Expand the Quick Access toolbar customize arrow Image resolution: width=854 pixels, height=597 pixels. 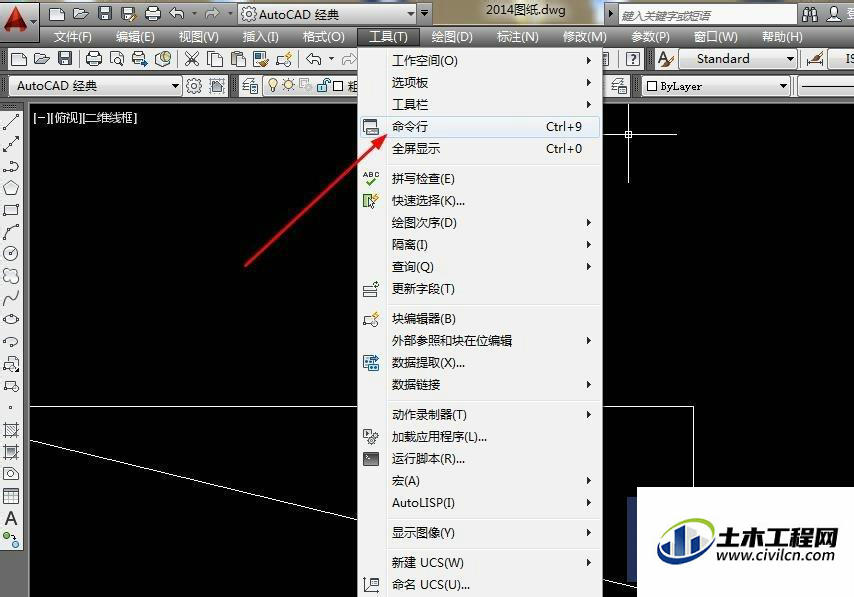(x=424, y=14)
